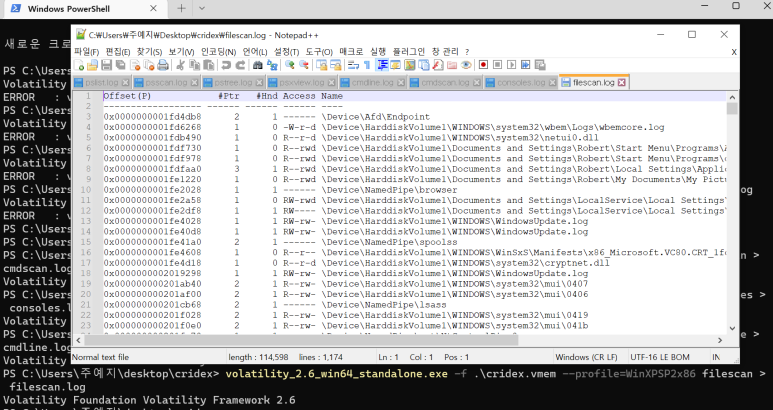Screen dimensions: 773x410
Task: Click the Save All toolbar icon
Action: 120,65
